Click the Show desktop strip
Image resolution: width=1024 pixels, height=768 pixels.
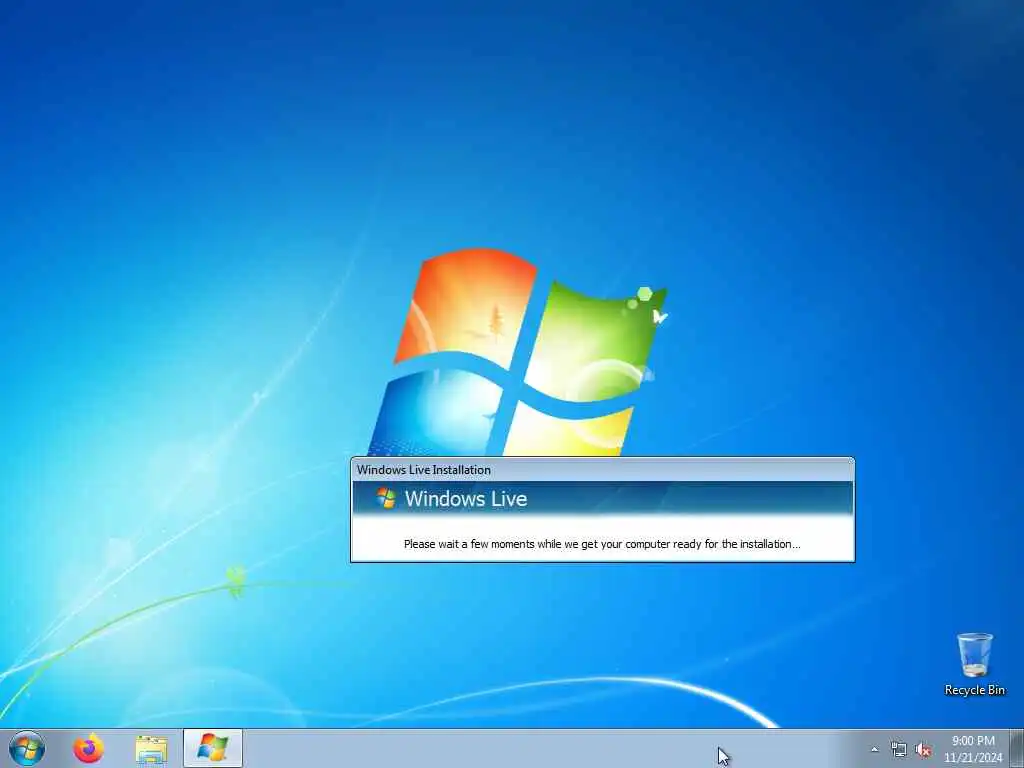point(1017,748)
